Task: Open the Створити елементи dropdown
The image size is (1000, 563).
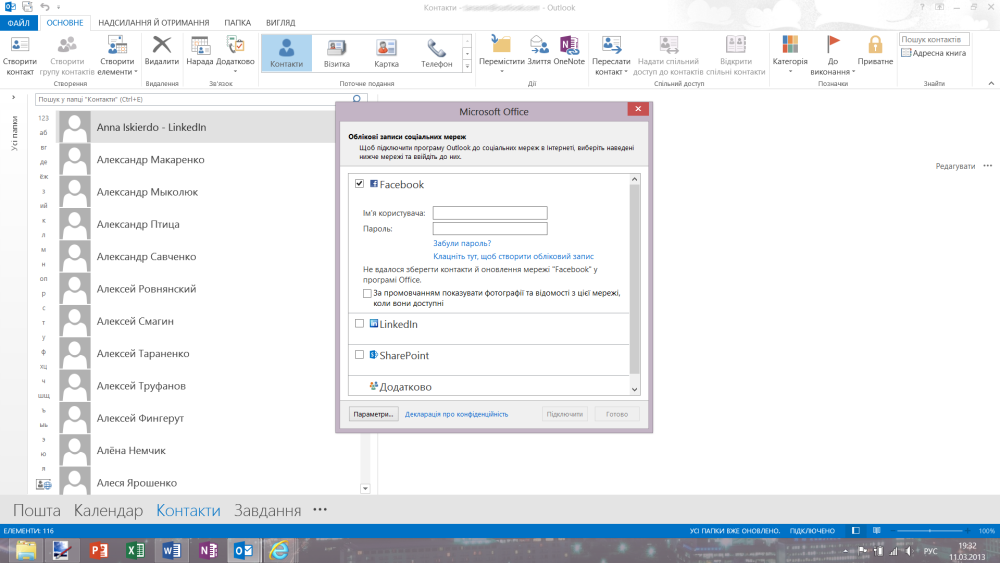Action: [x=117, y=56]
